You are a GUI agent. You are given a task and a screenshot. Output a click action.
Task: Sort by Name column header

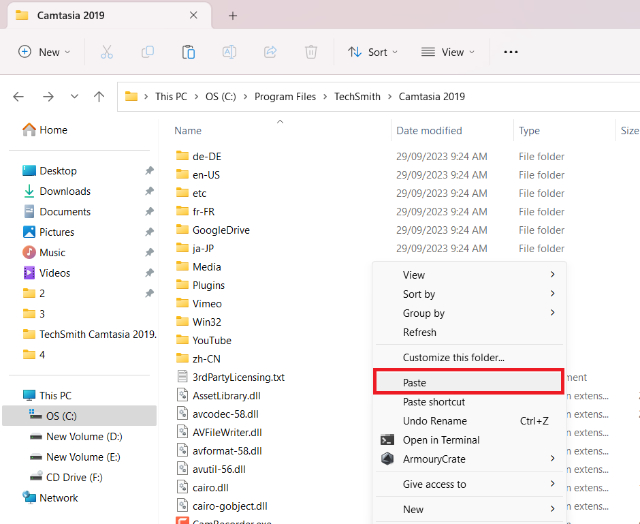pos(188,131)
